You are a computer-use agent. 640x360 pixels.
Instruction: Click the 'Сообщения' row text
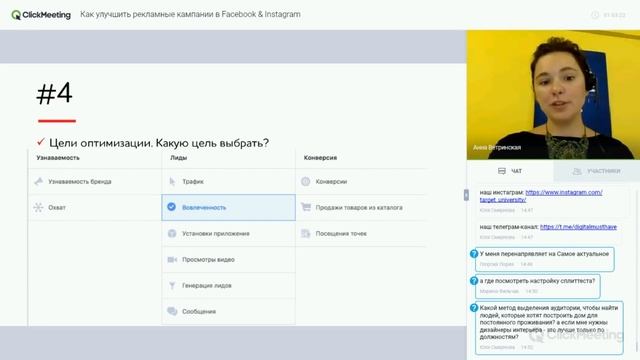[199, 311]
